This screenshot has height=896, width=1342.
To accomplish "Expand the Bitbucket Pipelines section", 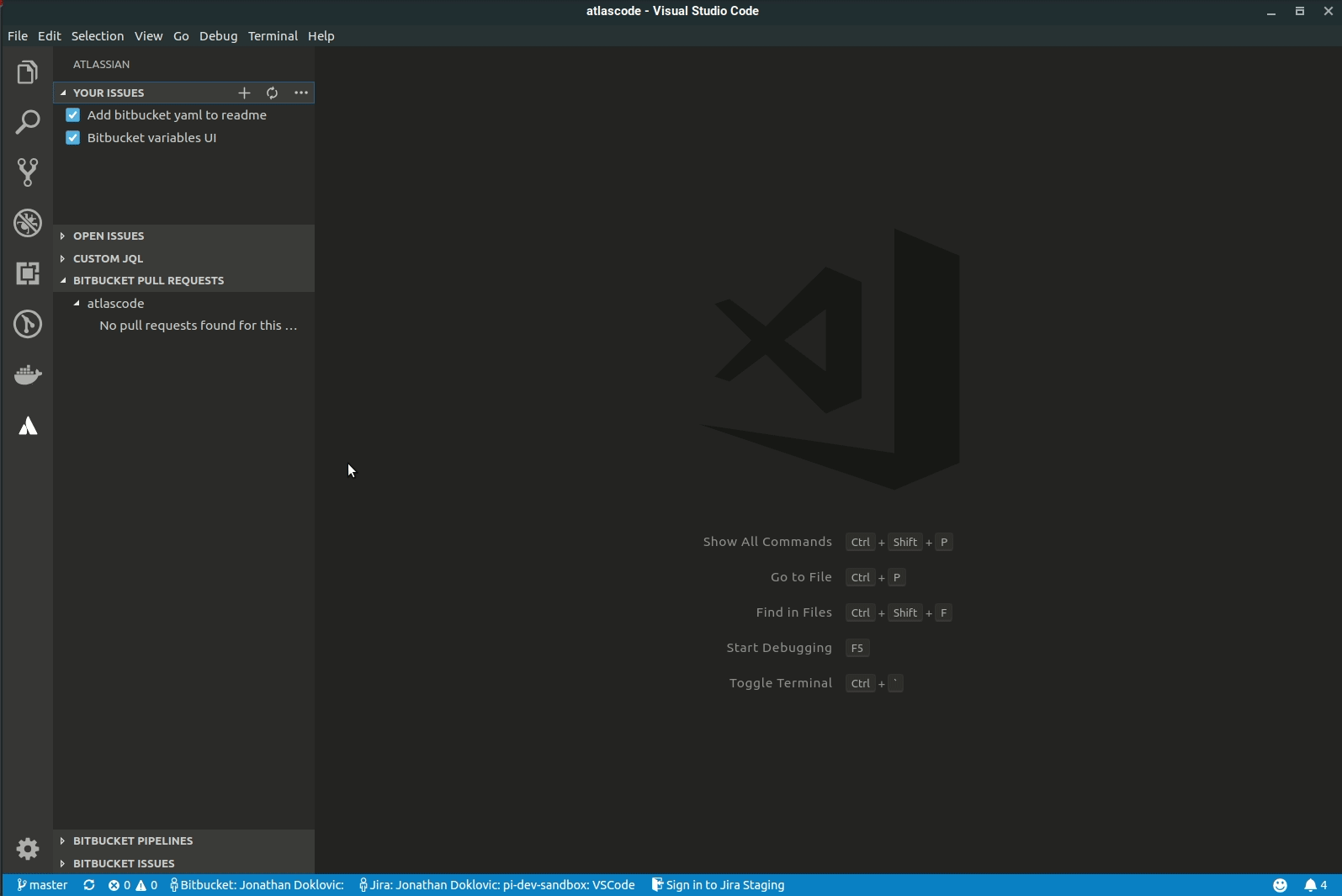I will (x=63, y=840).
